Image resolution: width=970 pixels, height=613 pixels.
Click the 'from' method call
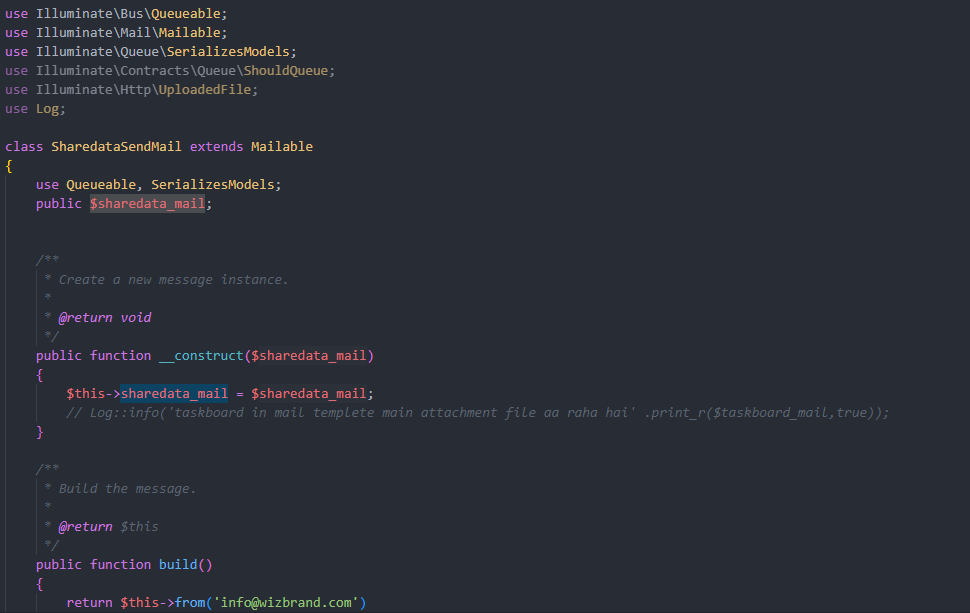189,603
